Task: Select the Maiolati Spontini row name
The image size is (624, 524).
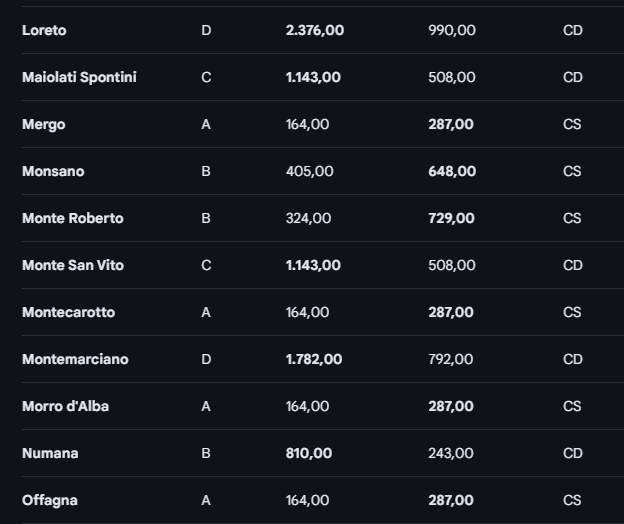Action: [x=79, y=77]
